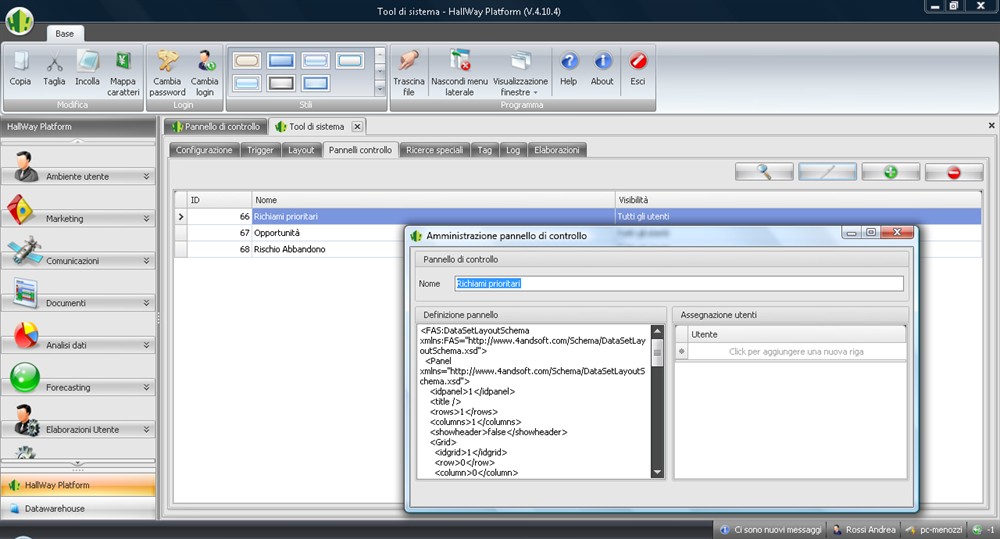
Task: Select the Richiami prioritari table row
Action: click(x=578, y=216)
